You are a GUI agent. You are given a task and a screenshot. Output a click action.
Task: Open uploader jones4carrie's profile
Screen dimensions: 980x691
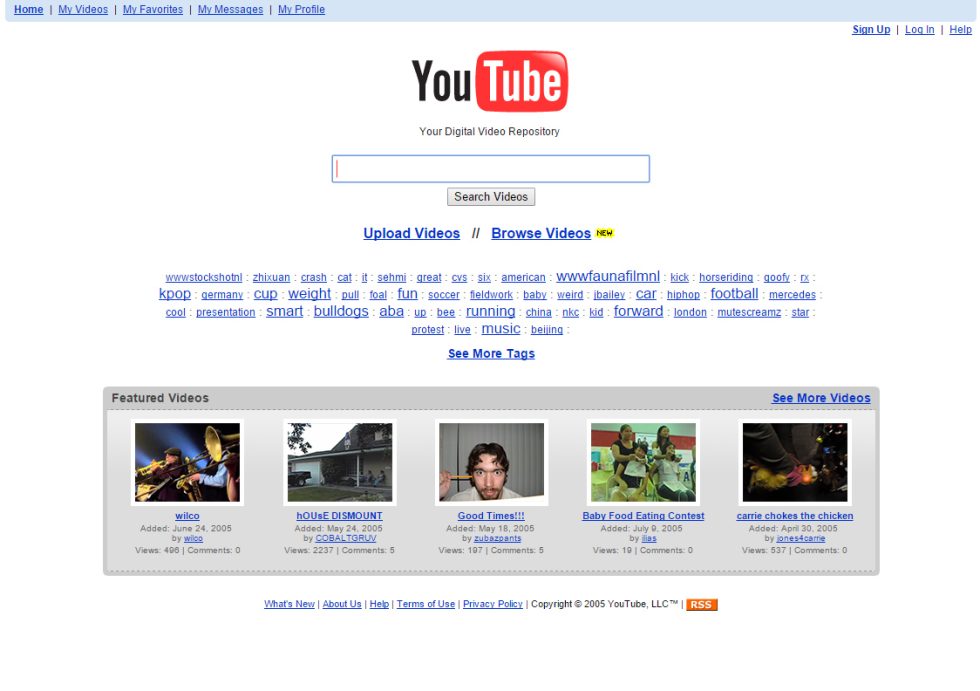click(801, 538)
